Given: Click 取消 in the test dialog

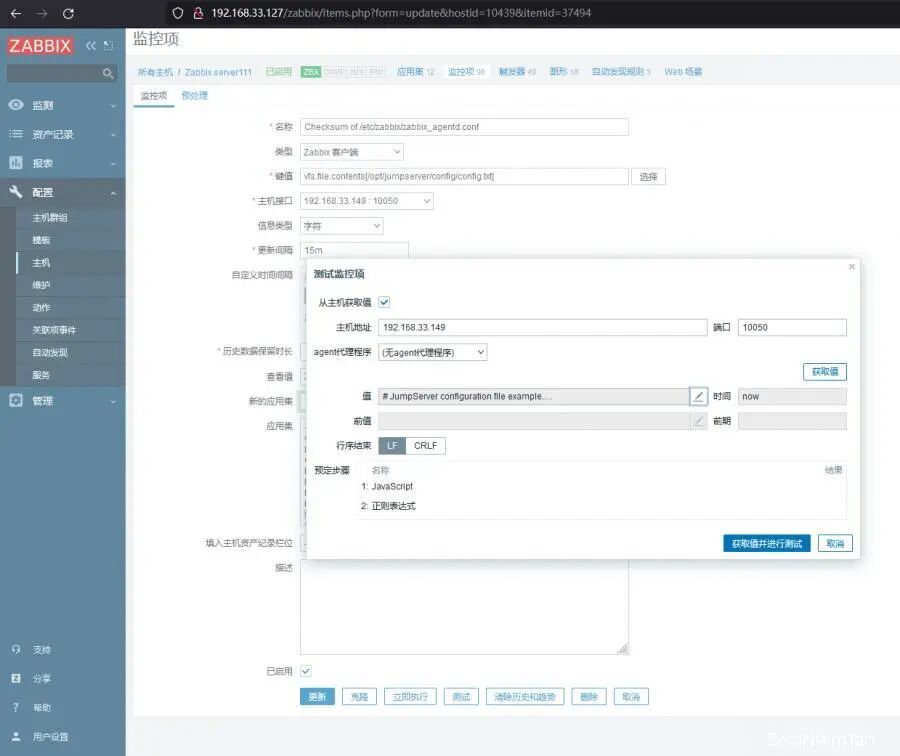Looking at the screenshot, I should pyautogui.click(x=835, y=543).
